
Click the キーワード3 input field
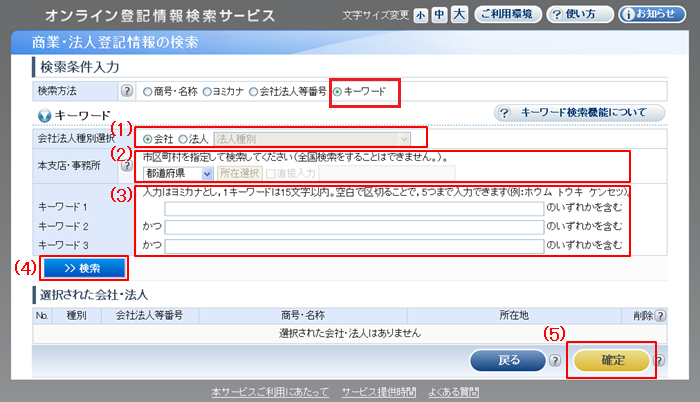pyautogui.click(x=354, y=246)
